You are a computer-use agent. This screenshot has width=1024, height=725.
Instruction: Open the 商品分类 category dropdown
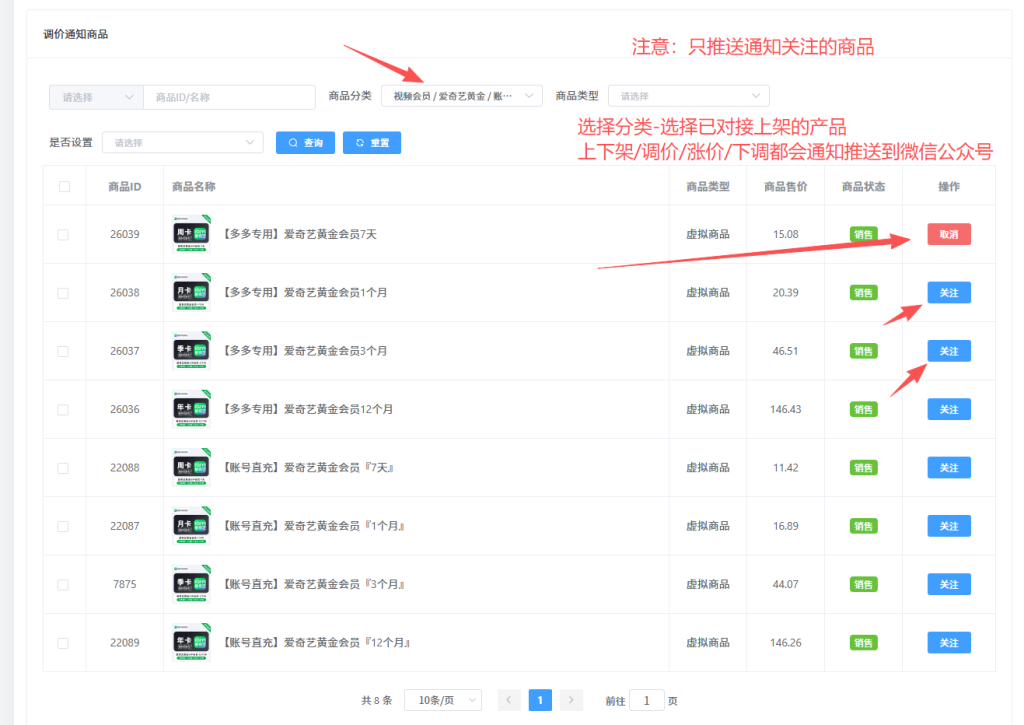coord(462,96)
